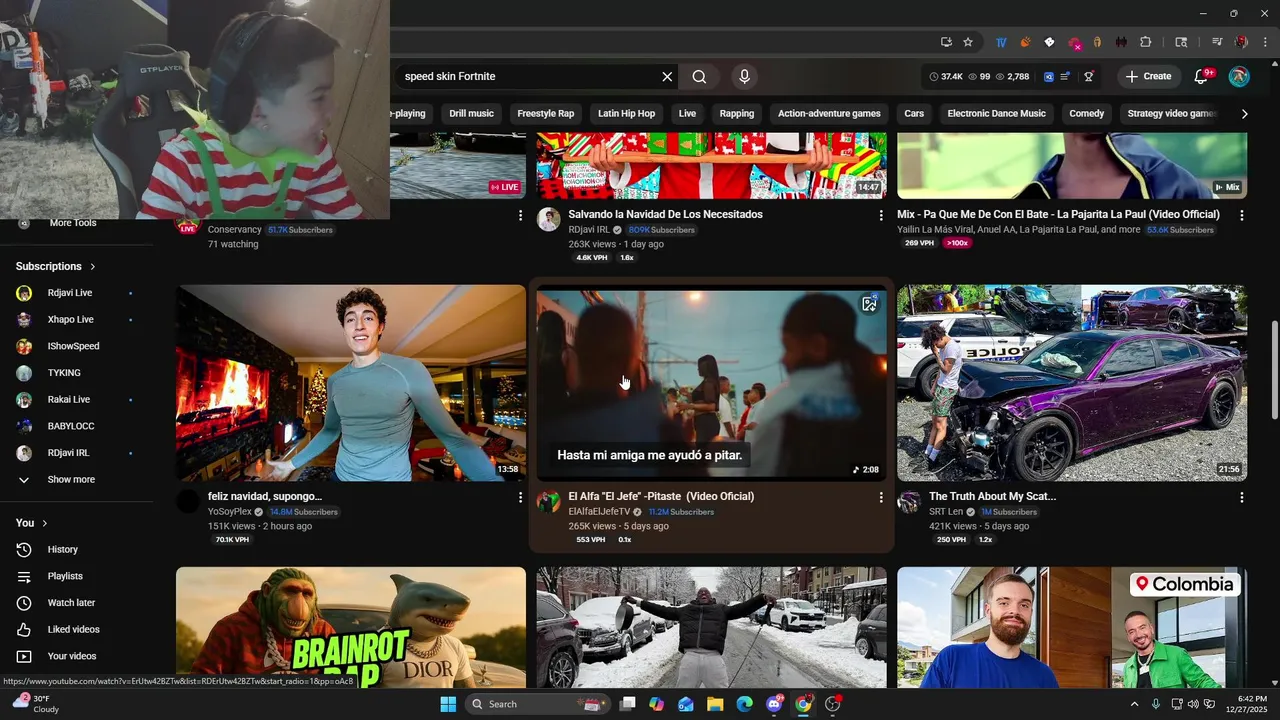Select the Drill music filter chip
1280x720 pixels.
[471, 114]
